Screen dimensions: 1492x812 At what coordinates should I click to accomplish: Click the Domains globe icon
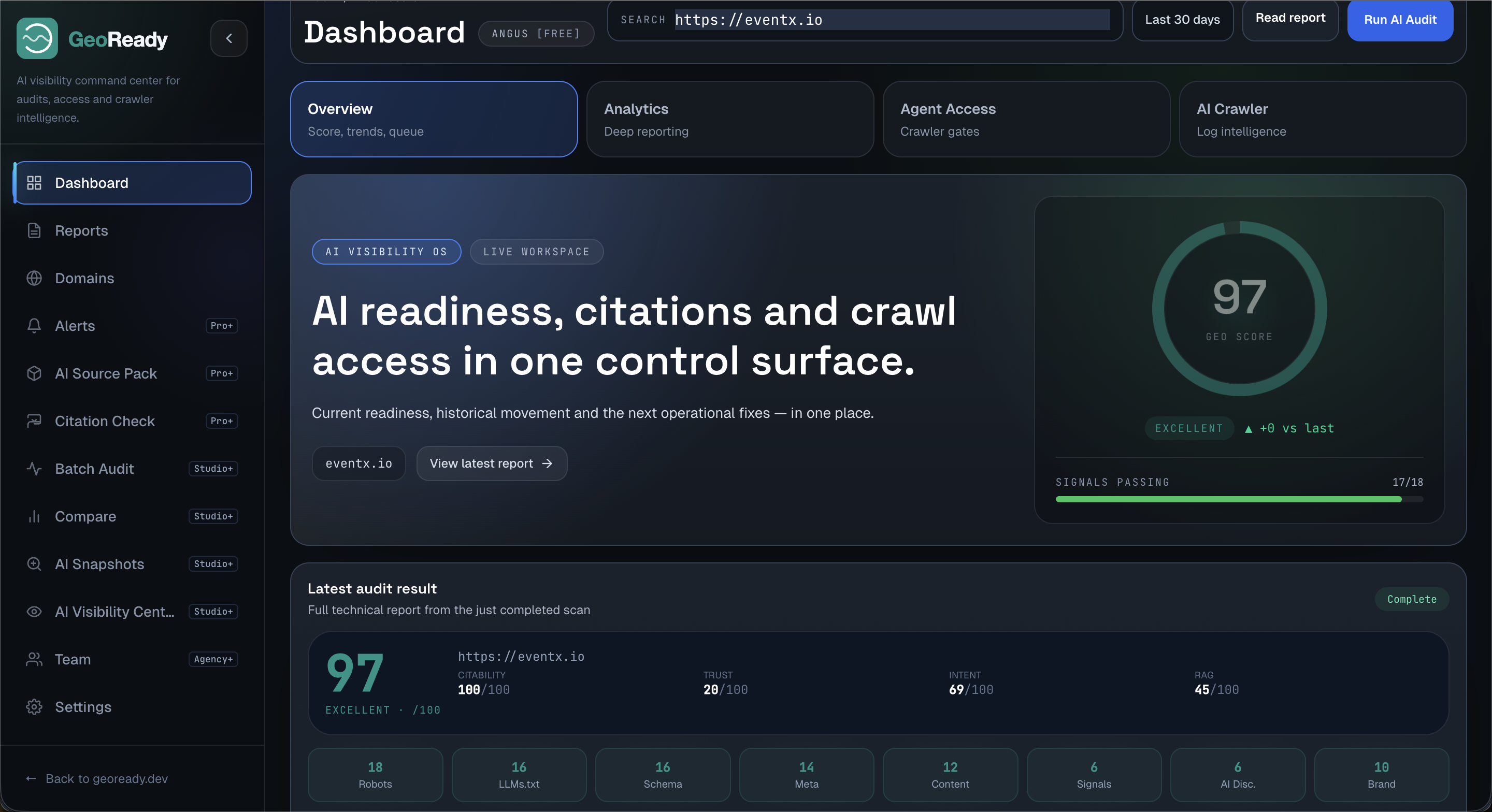pos(34,278)
